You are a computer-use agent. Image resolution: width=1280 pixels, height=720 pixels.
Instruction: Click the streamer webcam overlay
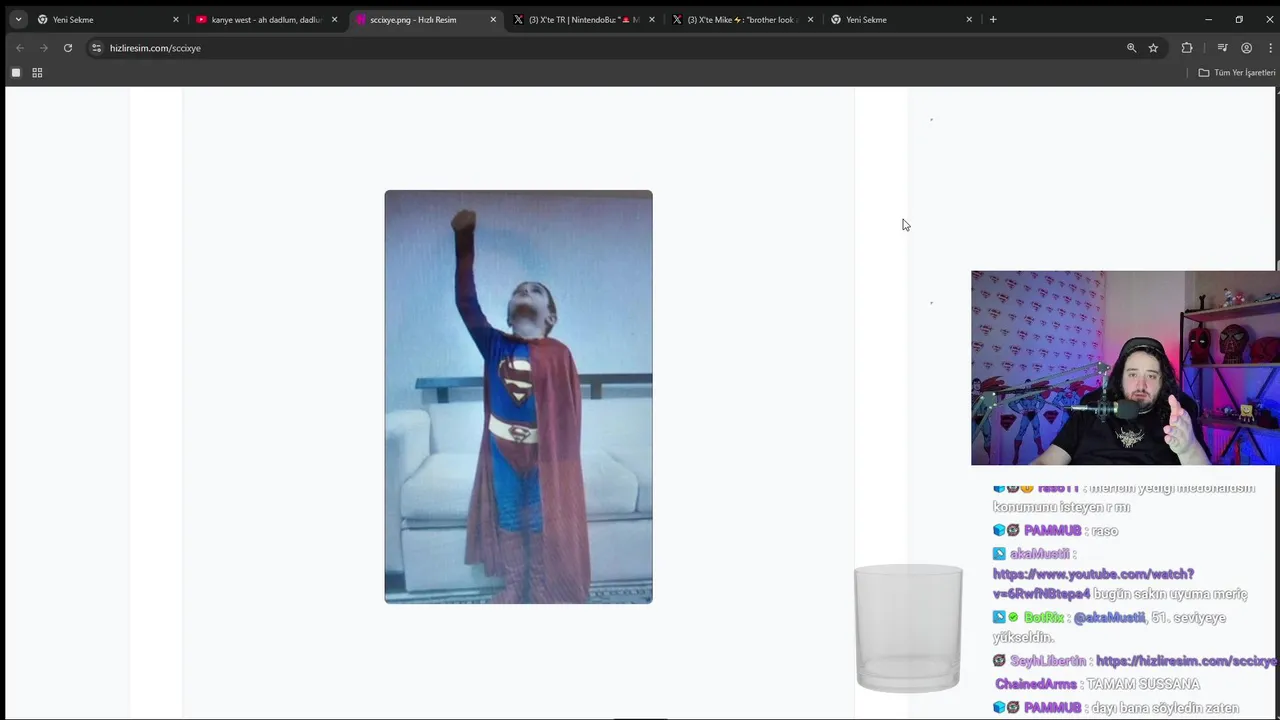tap(1125, 368)
